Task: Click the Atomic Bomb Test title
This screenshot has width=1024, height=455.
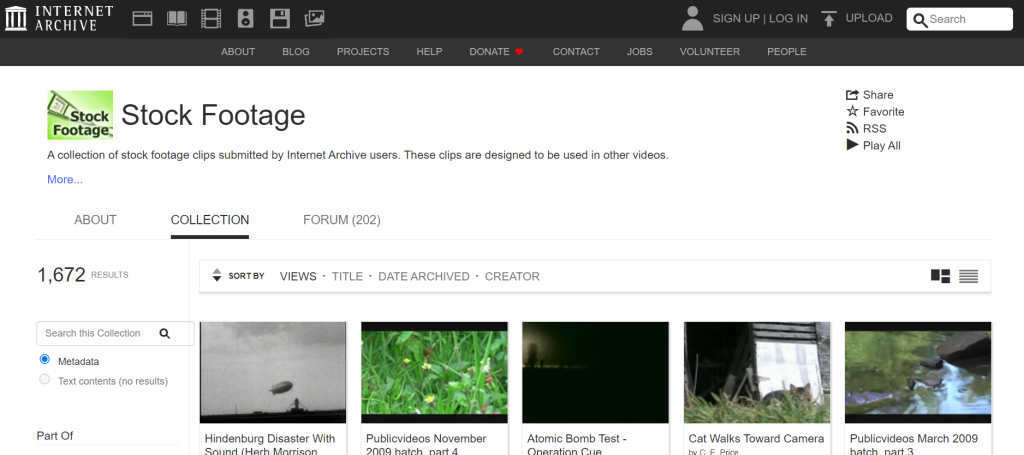Action: click(x=577, y=444)
